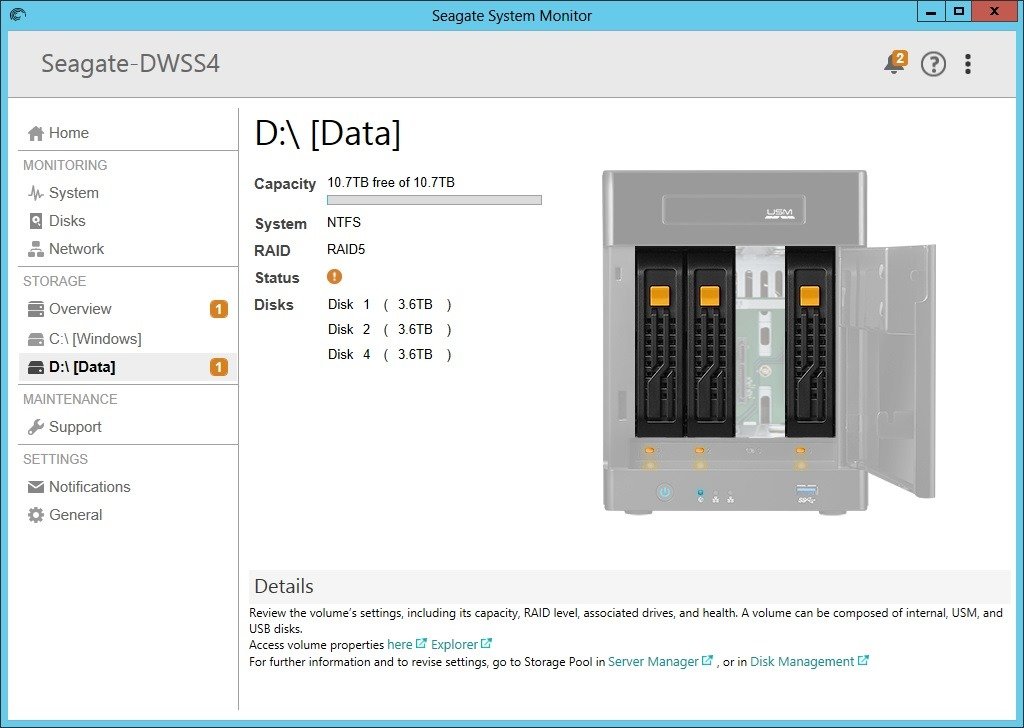Go to Home page

click(69, 133)
